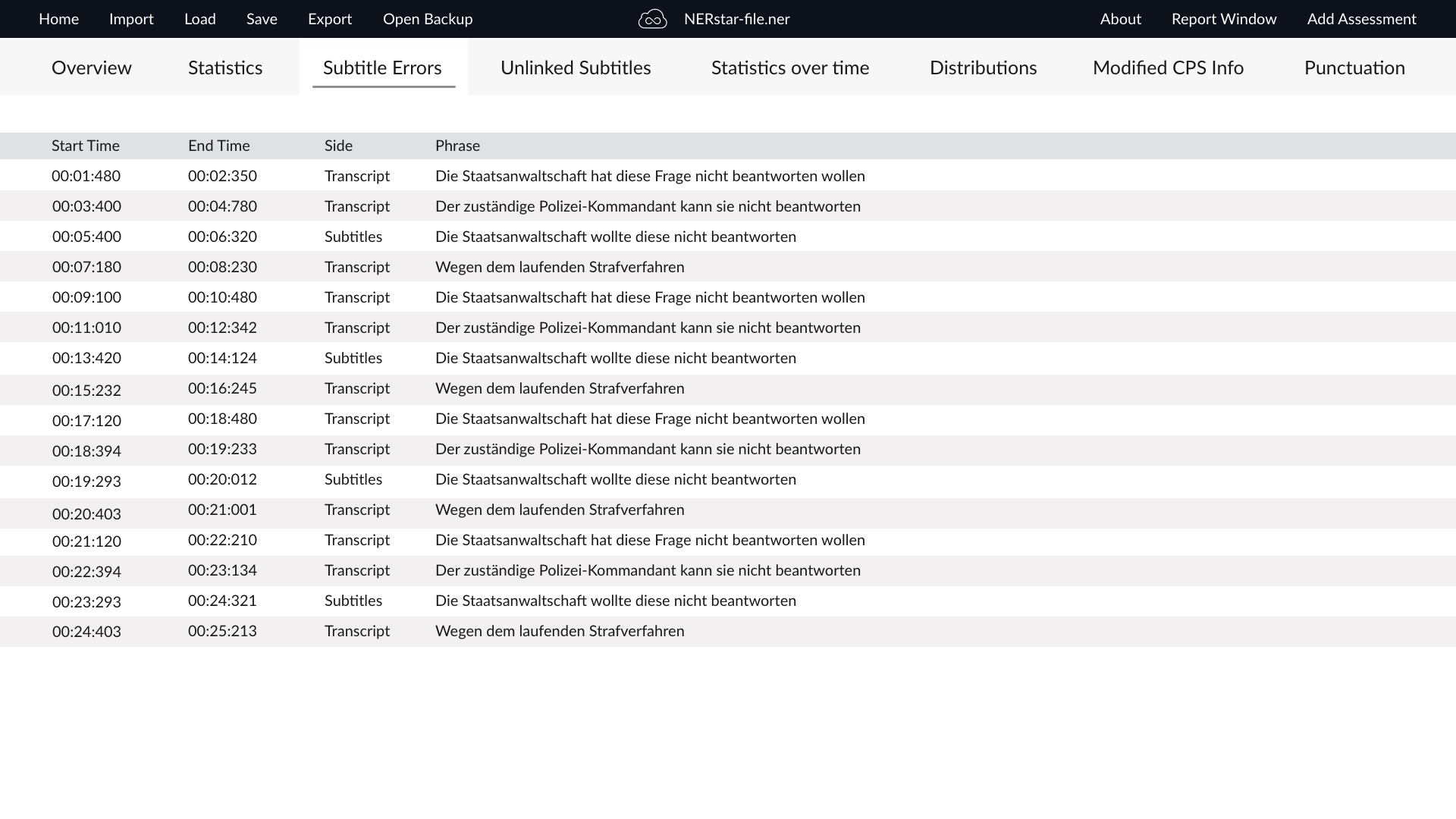Sort by the Start Time column header

click(x=86, y=146)
